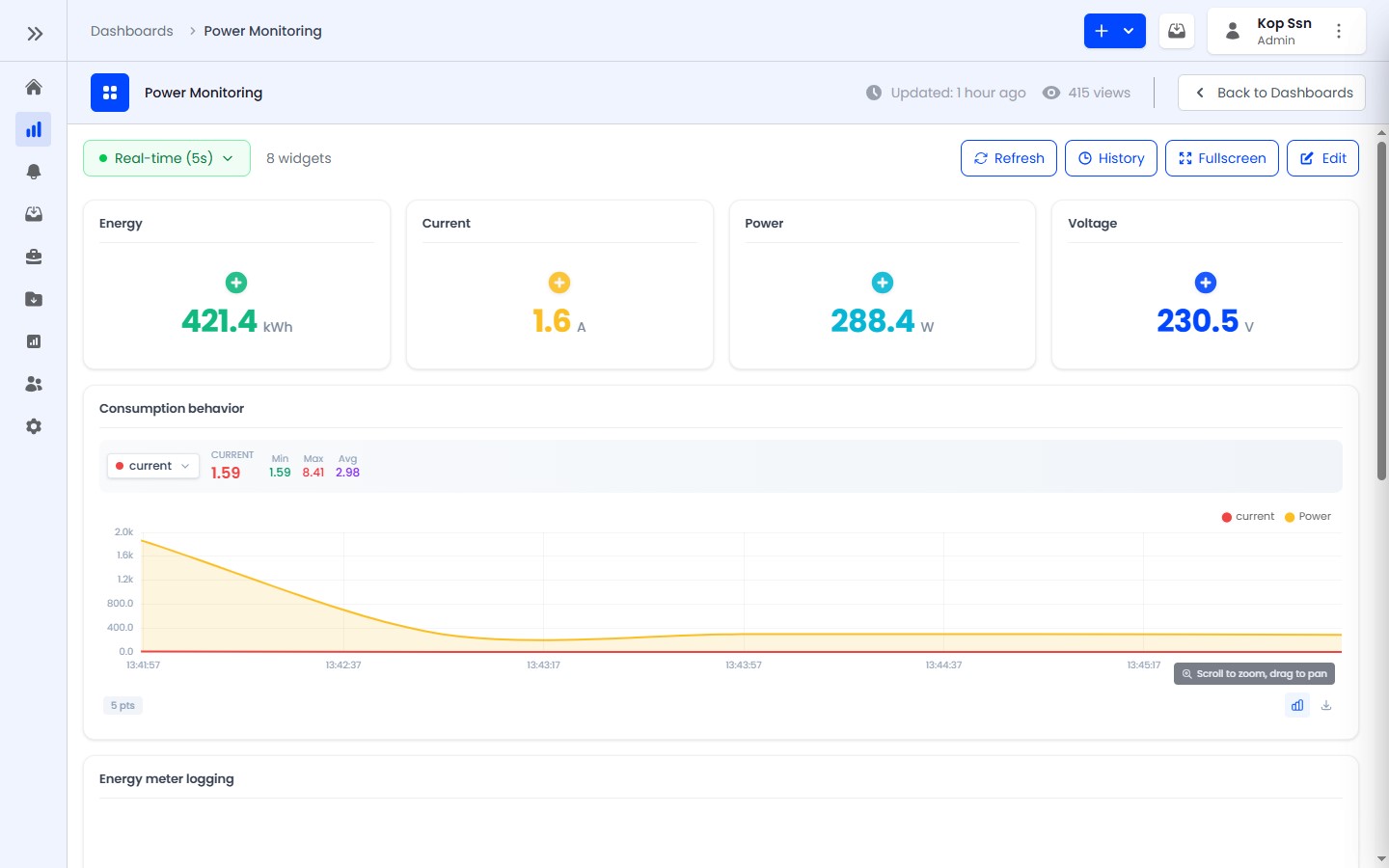Click the Refresh button
This screenshot has height=868, width=1389.
click(x=1009, y=158)
